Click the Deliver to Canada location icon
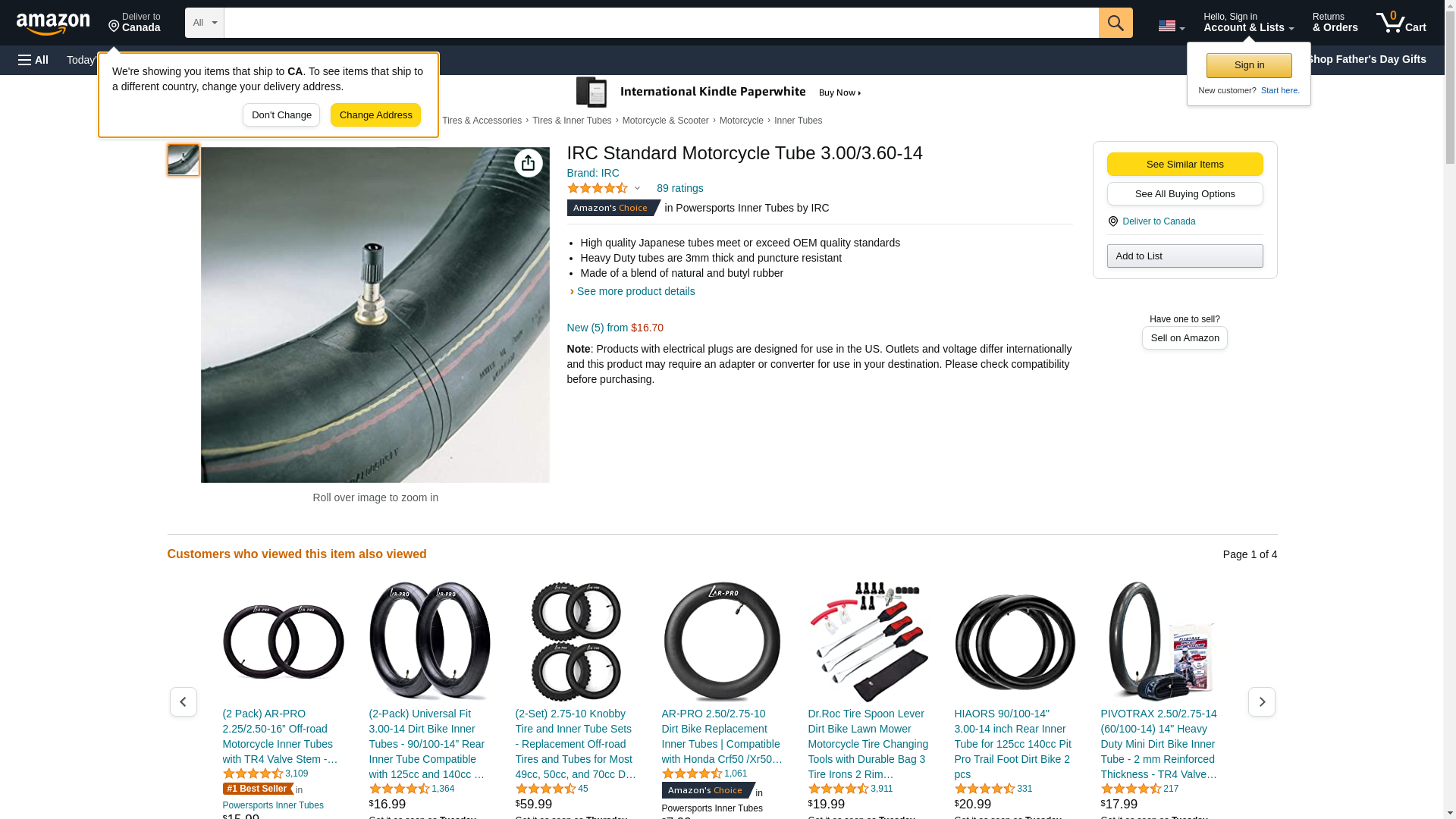 (1112, 221)
